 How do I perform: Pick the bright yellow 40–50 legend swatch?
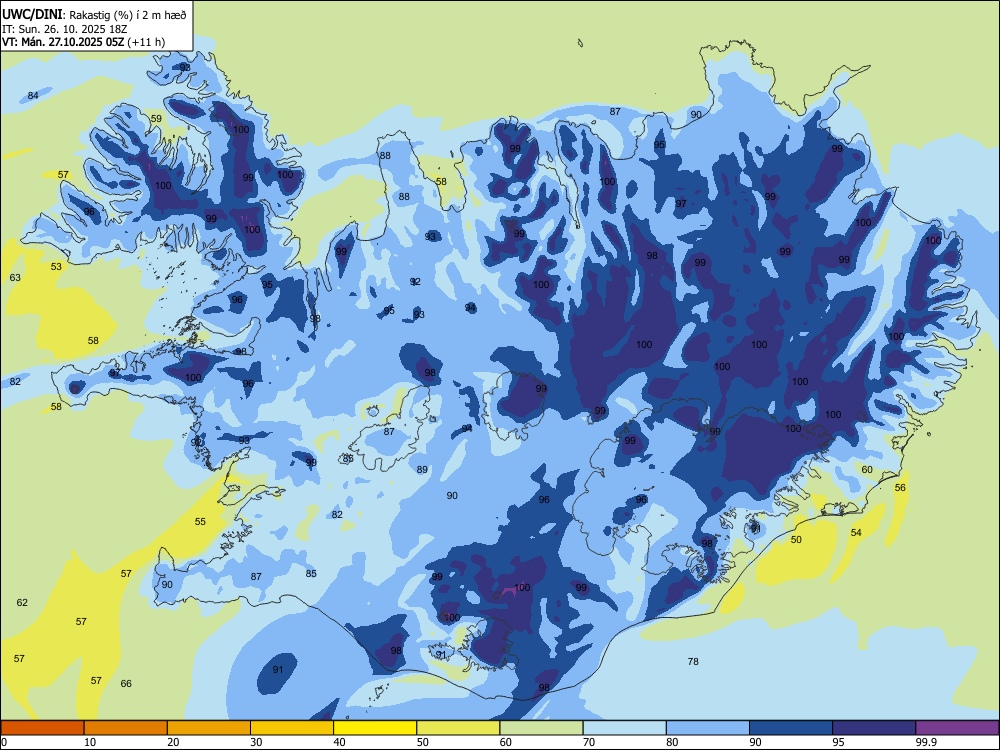coord(375,728)
